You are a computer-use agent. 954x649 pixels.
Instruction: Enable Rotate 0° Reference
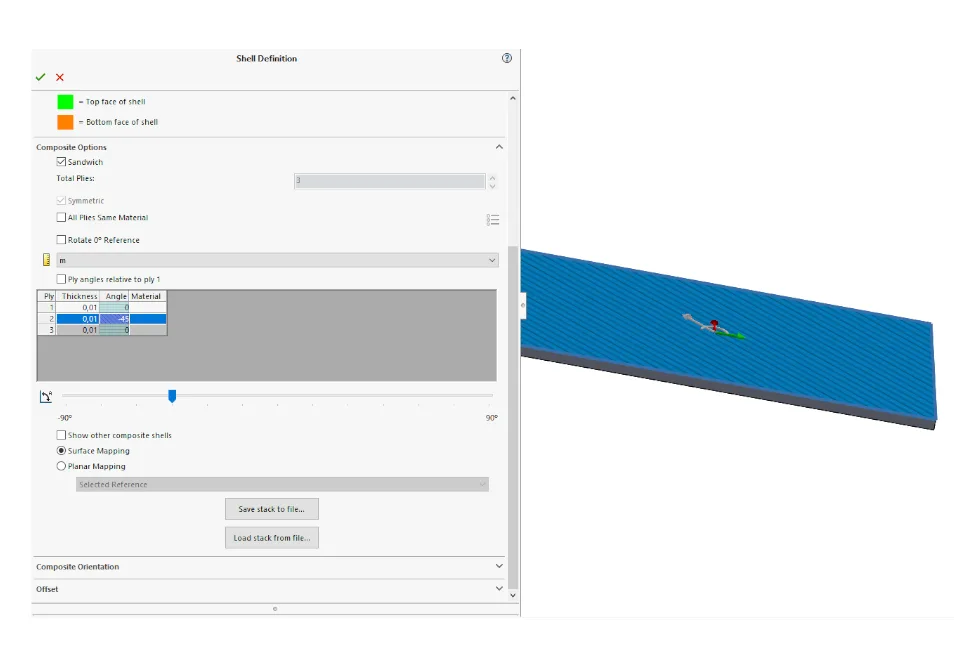click(61, 240)
